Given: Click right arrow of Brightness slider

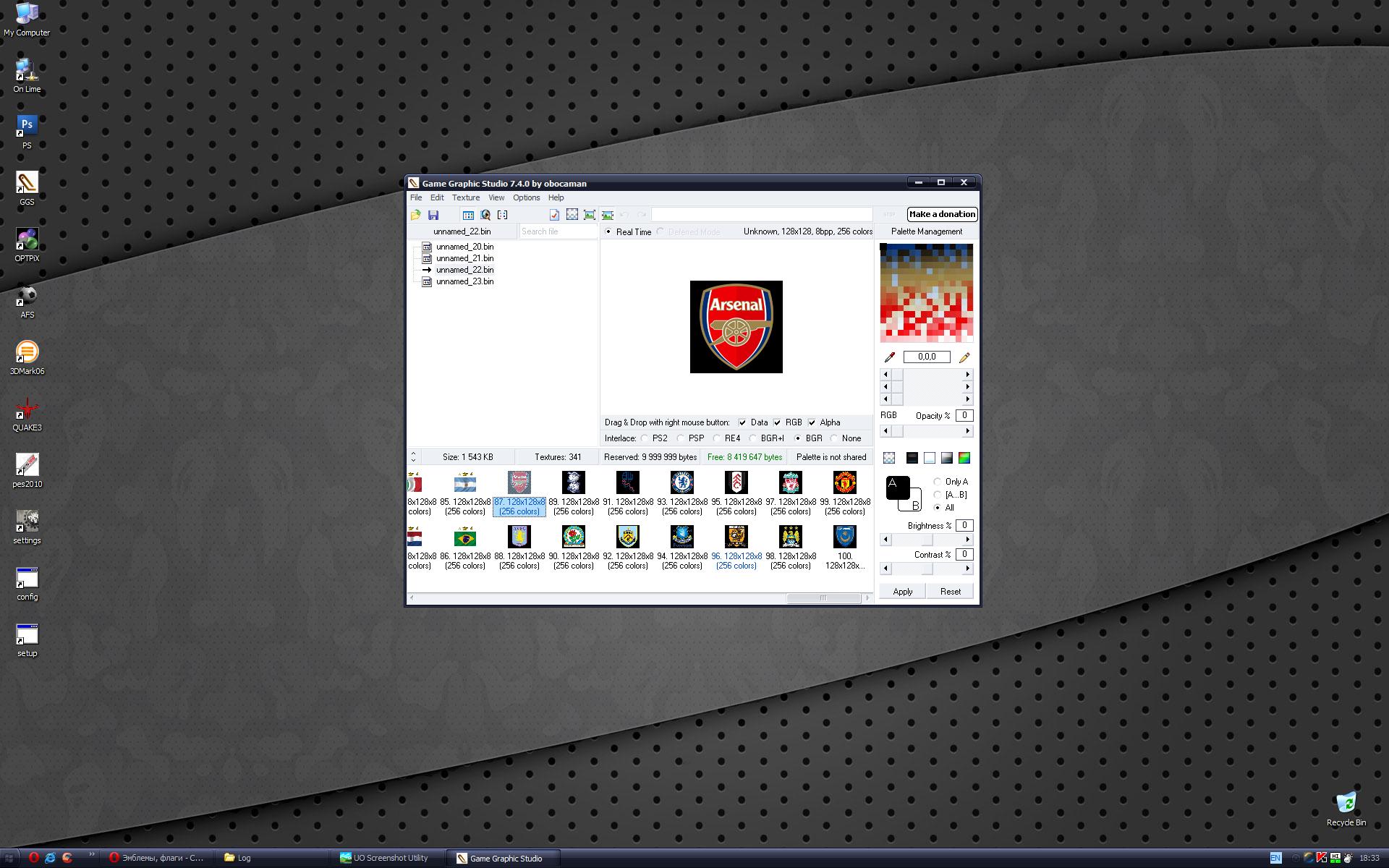Looking at the screenshot, I should coord(968,540).
